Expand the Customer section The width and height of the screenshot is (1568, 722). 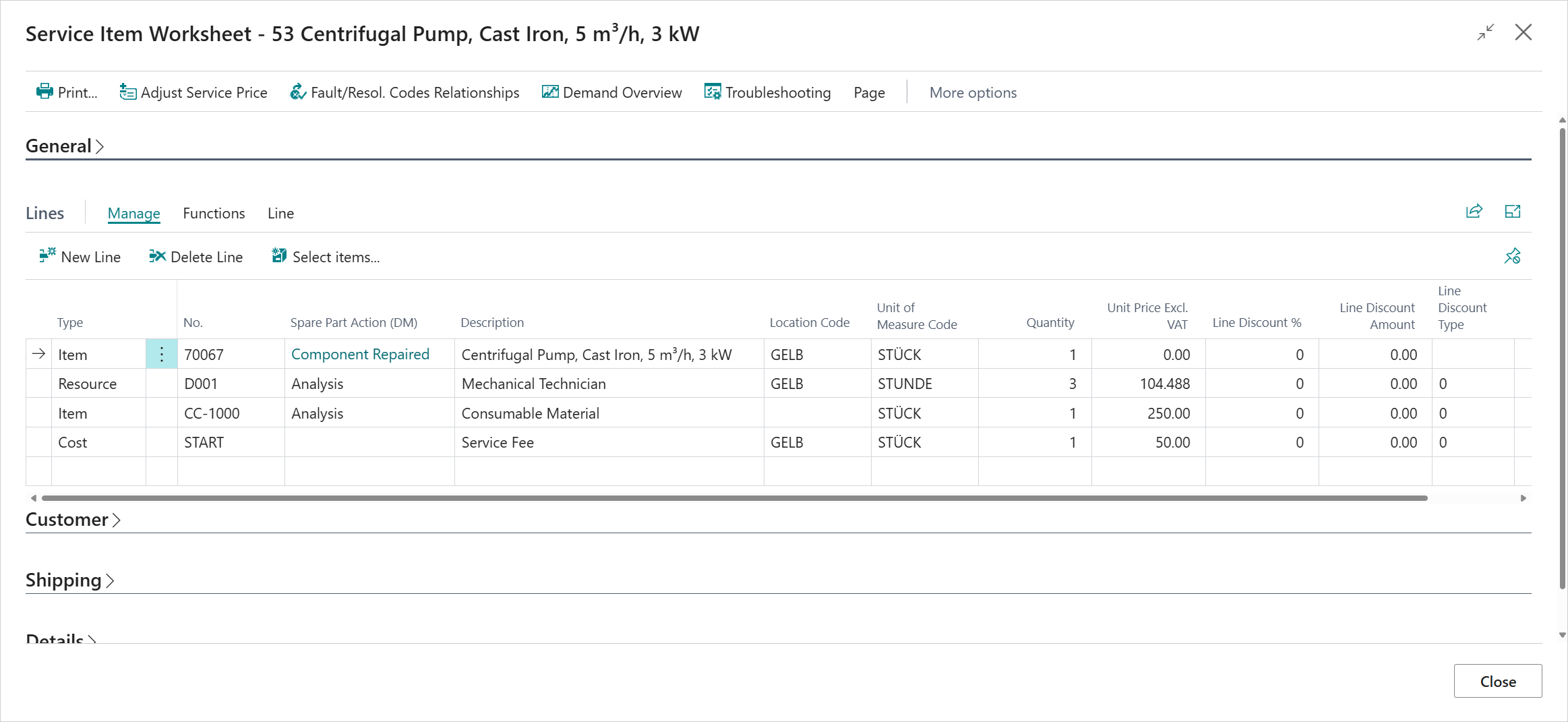73,519
